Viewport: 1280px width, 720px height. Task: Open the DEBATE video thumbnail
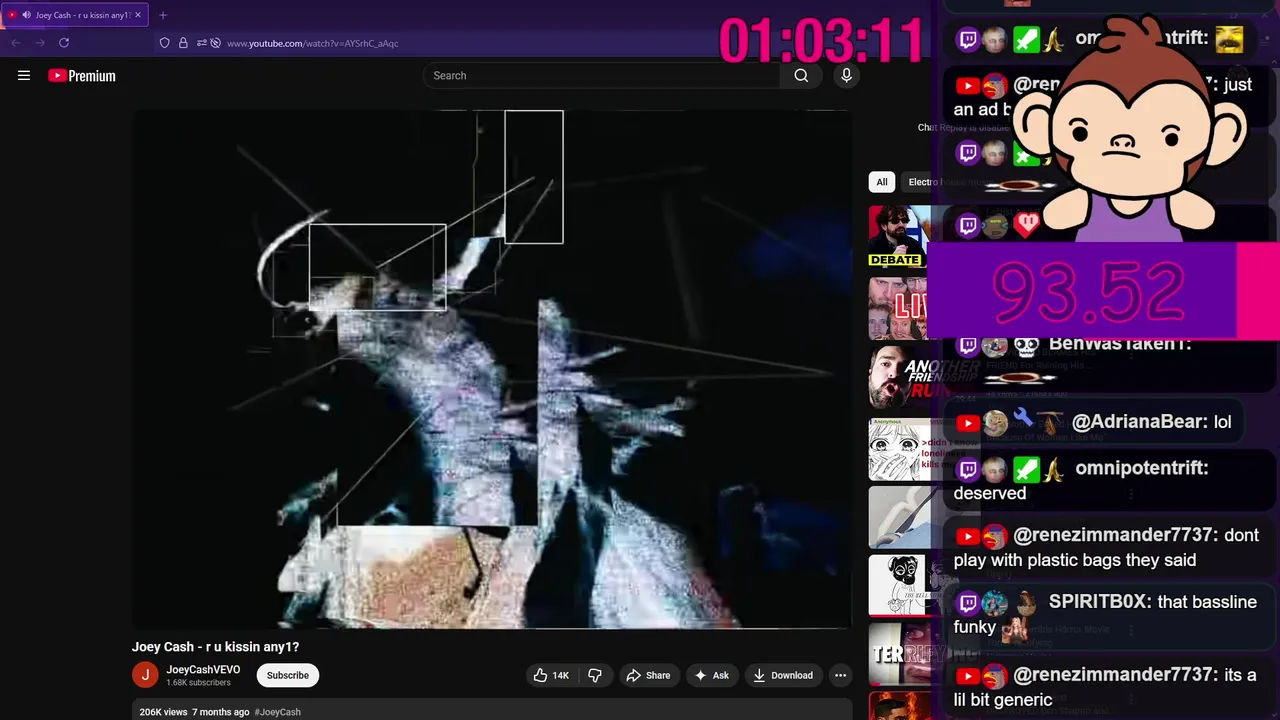[x=899, y=237]
